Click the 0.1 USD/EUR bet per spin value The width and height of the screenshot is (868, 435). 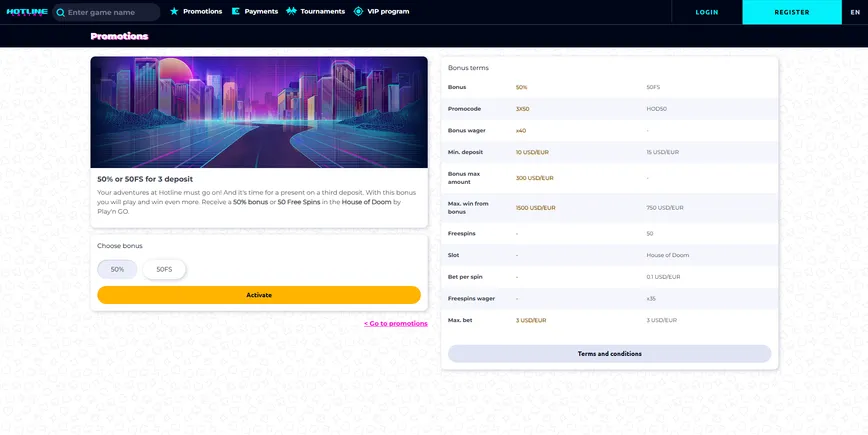click(x=663, y=277)
